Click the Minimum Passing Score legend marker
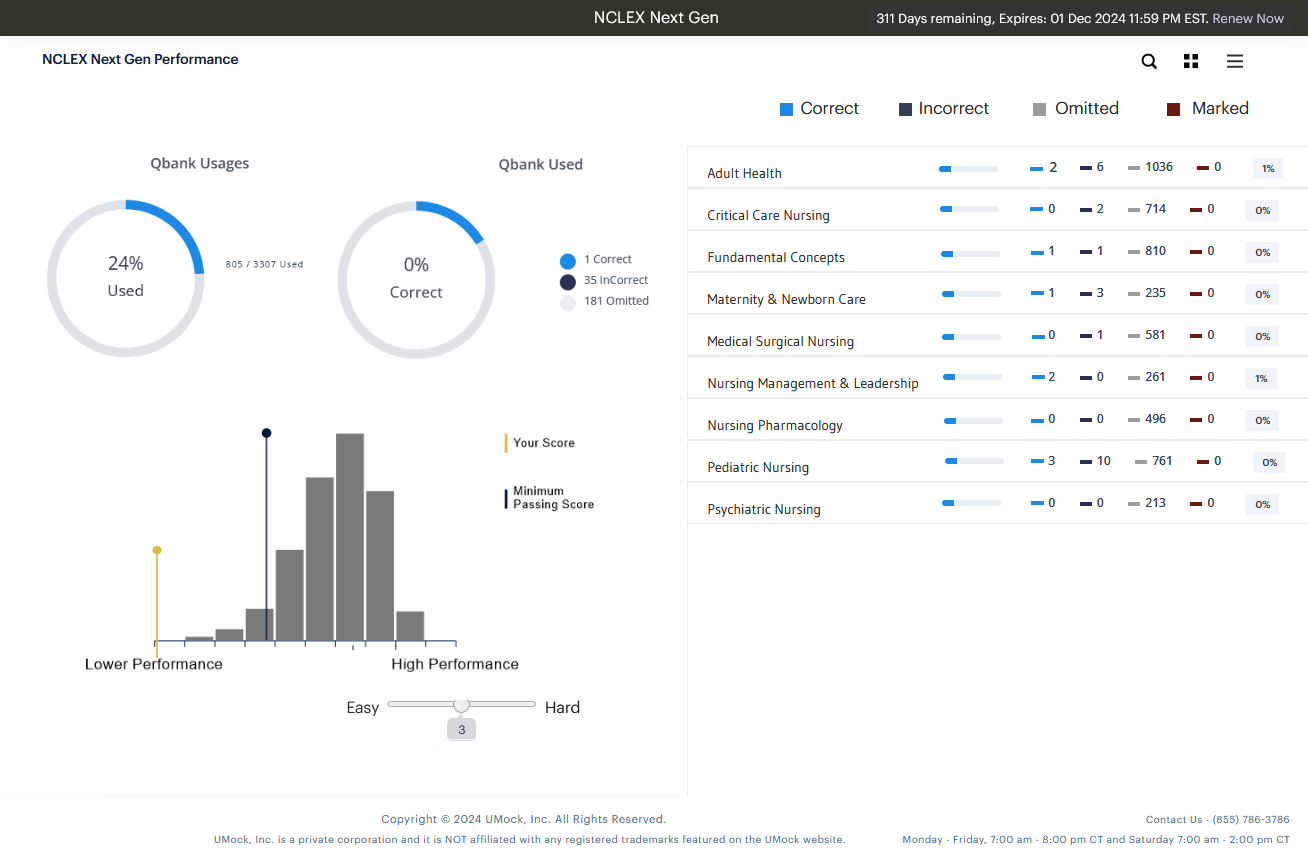 click(x=506, y=498)
